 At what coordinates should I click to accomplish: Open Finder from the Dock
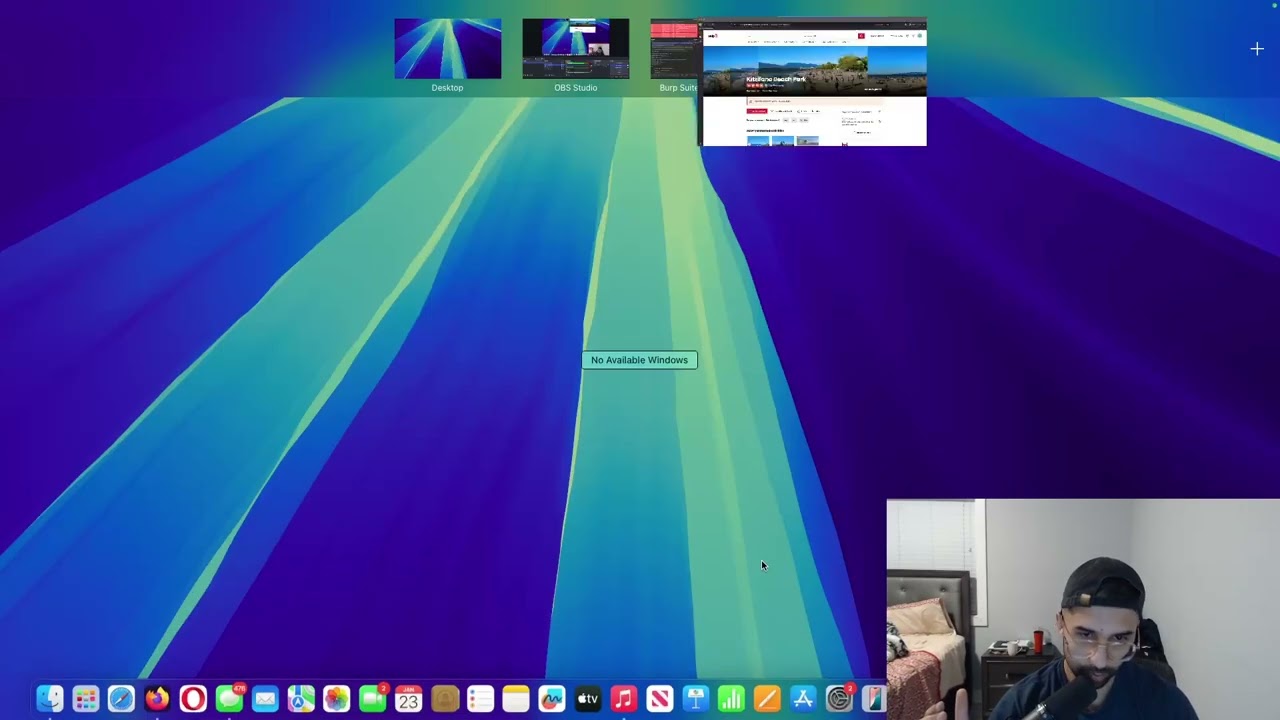pos(50,699)
